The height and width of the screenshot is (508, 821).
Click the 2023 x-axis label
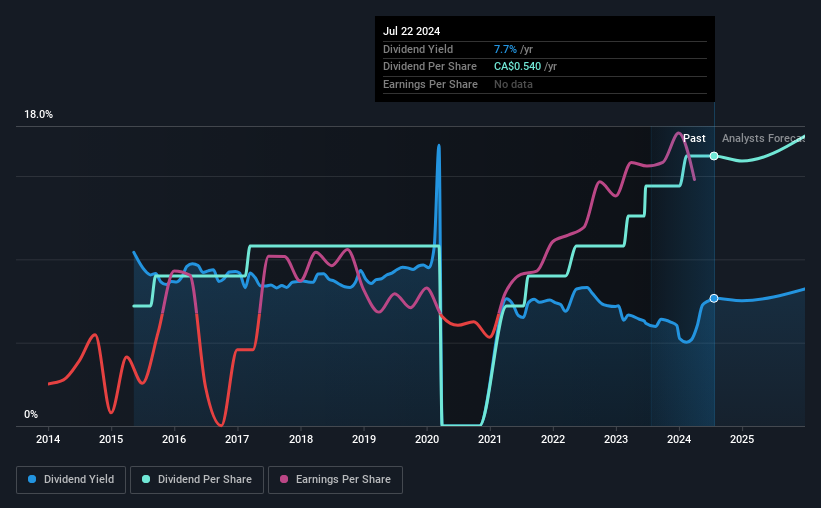coord(616,439)
